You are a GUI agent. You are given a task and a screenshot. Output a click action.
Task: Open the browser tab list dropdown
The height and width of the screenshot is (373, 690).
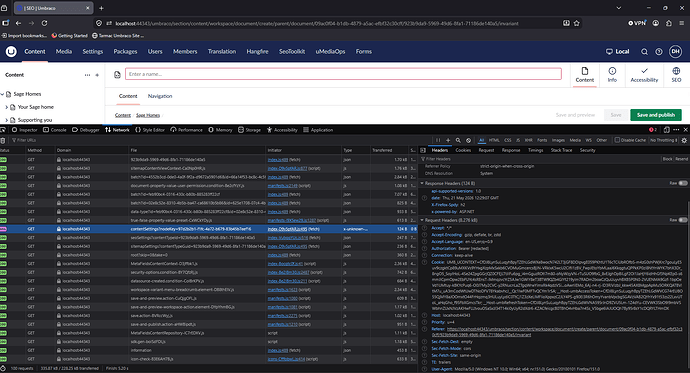coord(619,8)
